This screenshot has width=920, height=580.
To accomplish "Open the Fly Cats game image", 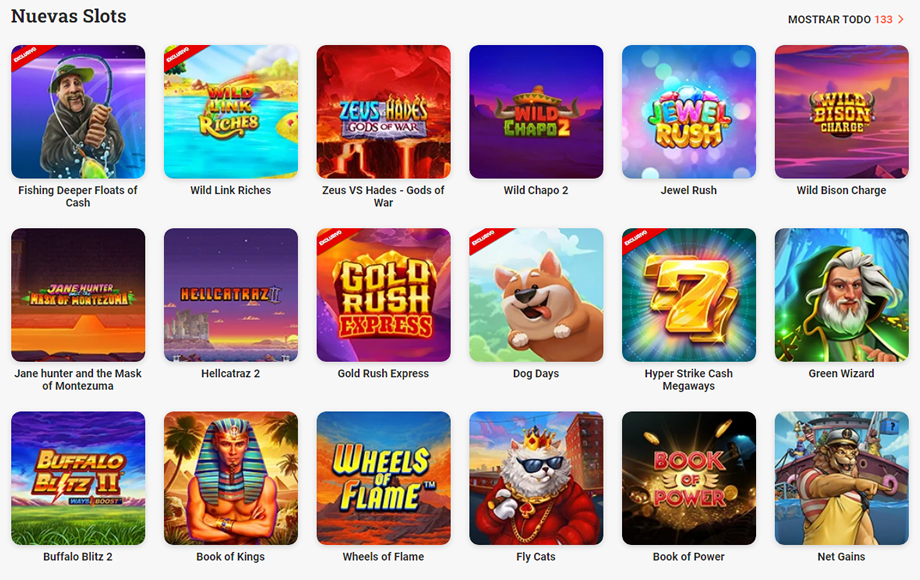I will [x=536, y=478].
